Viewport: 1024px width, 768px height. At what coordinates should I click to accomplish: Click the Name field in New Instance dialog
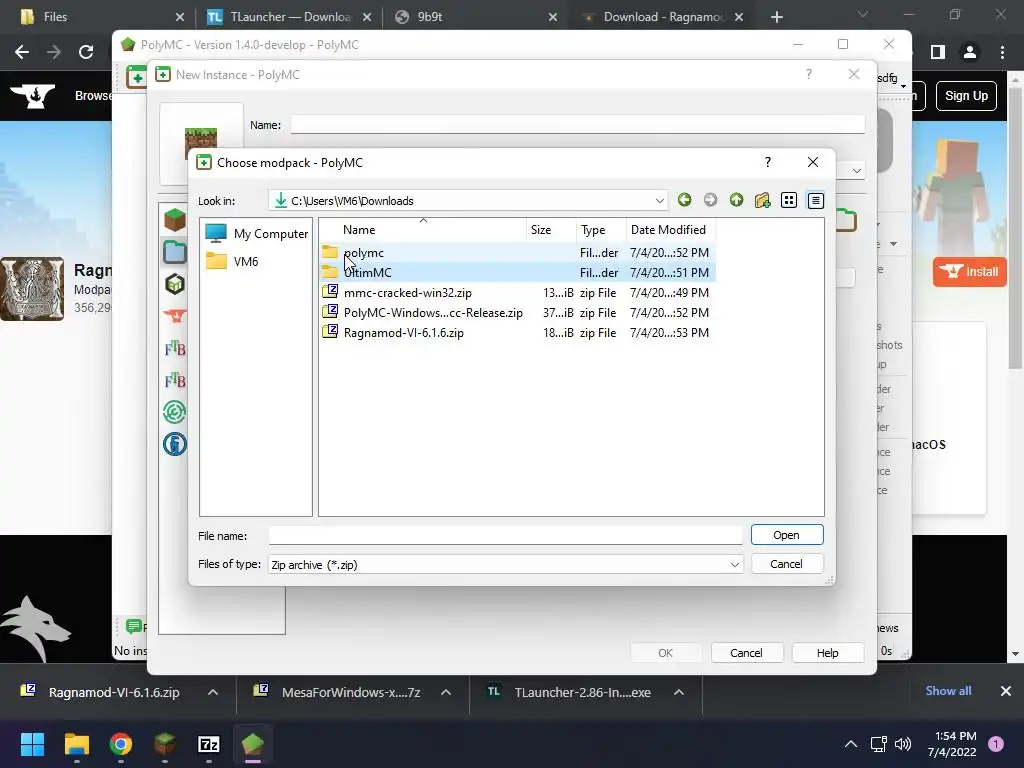(578, 124)
